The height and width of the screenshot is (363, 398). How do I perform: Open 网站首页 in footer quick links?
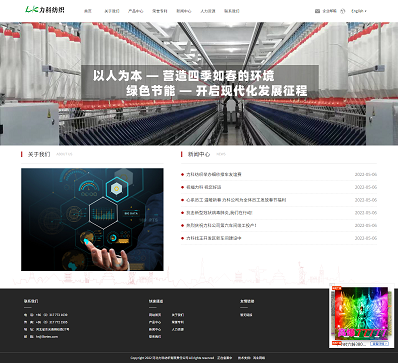tap(155, 315)
